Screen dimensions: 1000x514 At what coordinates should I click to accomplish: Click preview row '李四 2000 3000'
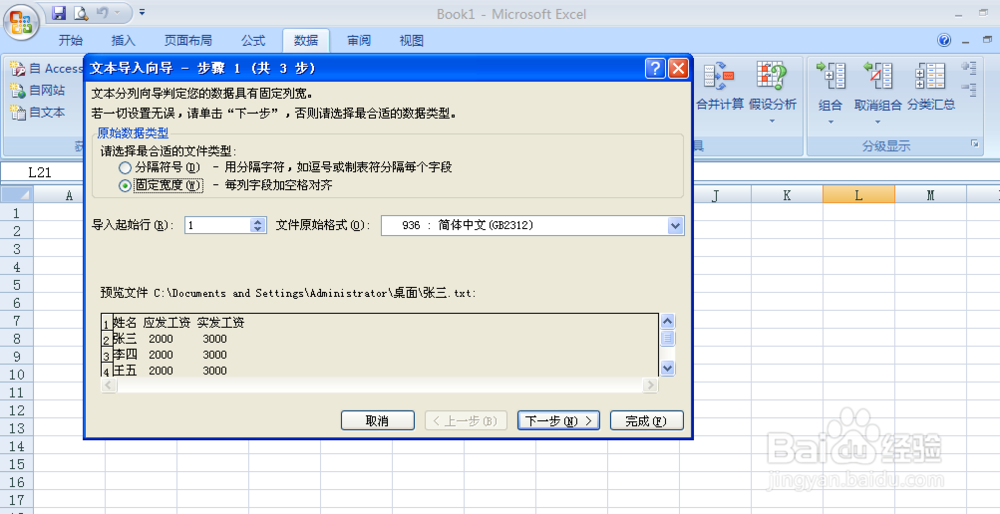(x=170, y=355)
